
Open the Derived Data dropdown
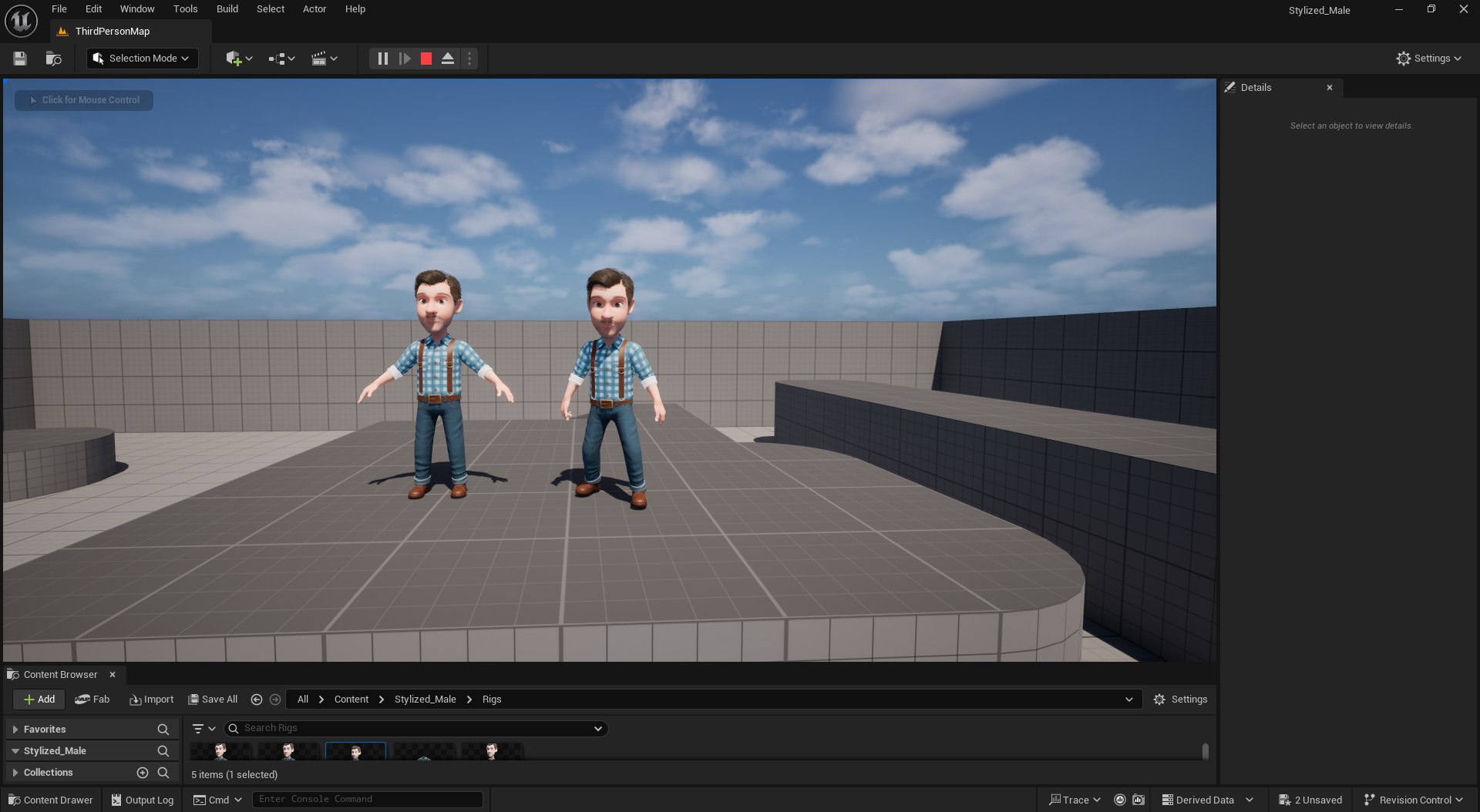(x=1207, y=800)
